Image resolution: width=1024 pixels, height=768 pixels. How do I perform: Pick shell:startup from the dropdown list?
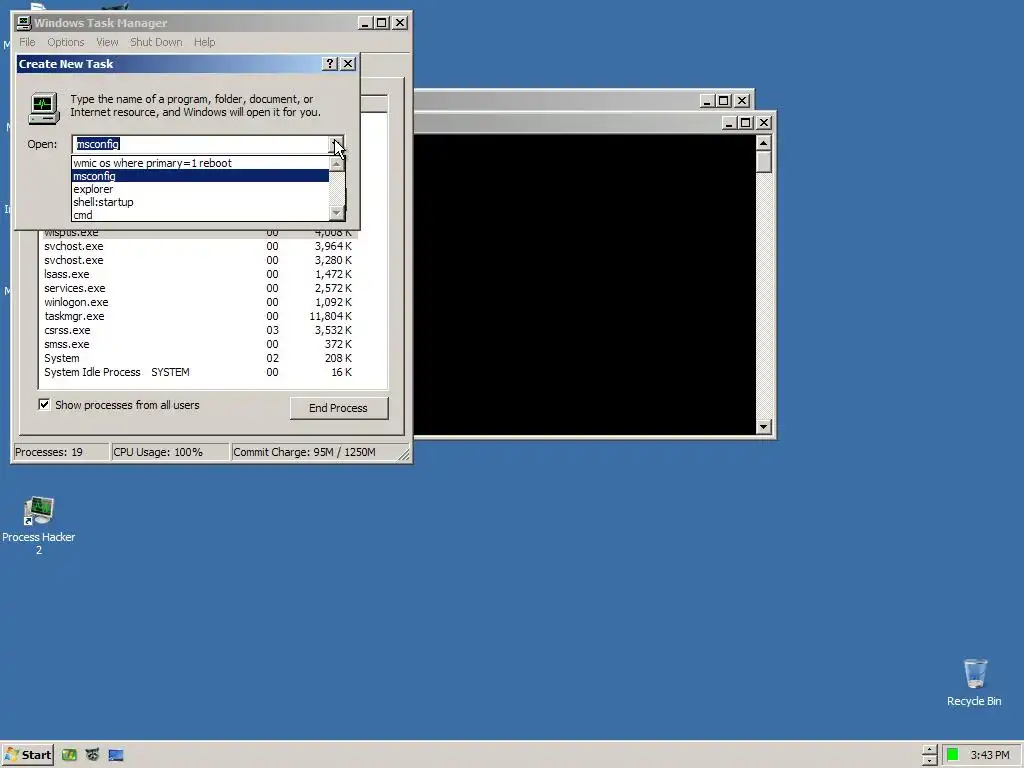pyautogui.click(x=200, y=202)
